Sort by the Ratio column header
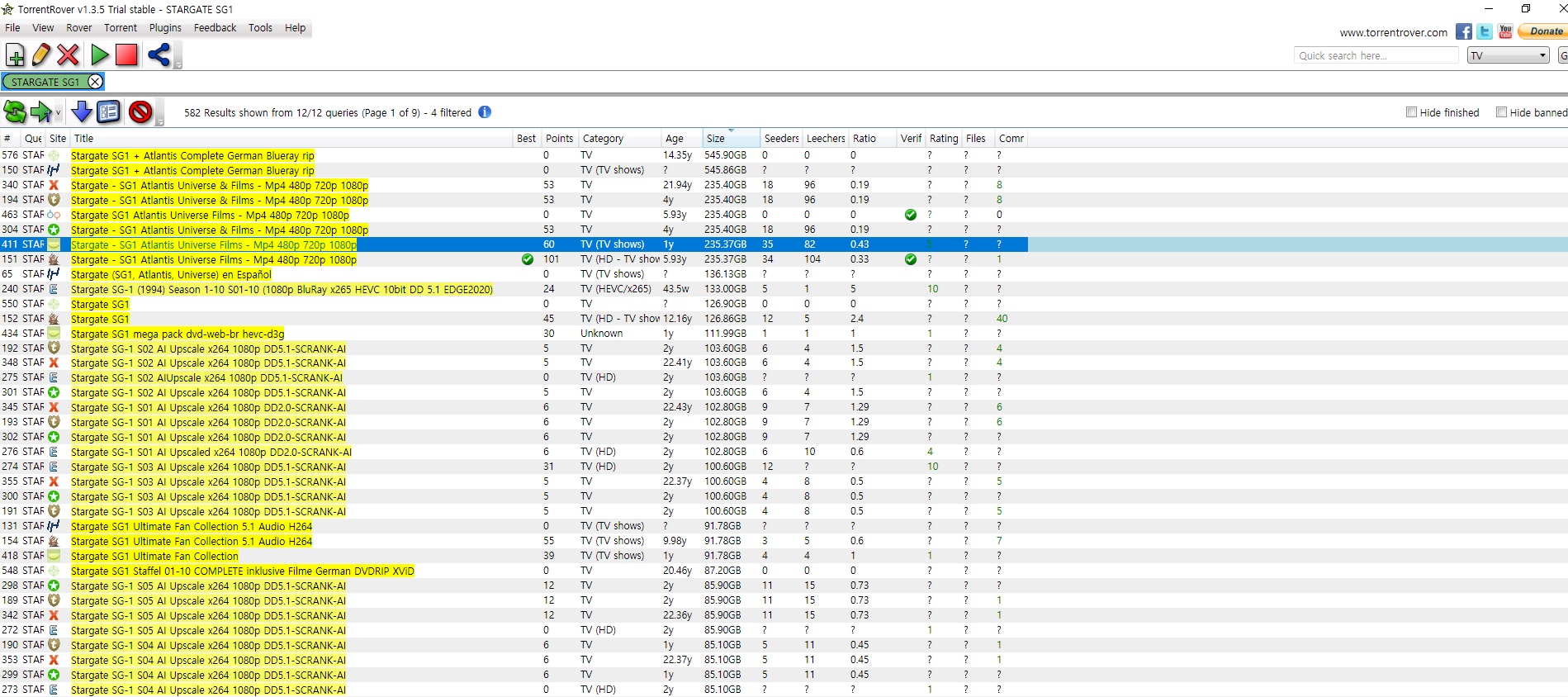The height and width of the screenshot is (697, 1568). [x=873, y=138]
